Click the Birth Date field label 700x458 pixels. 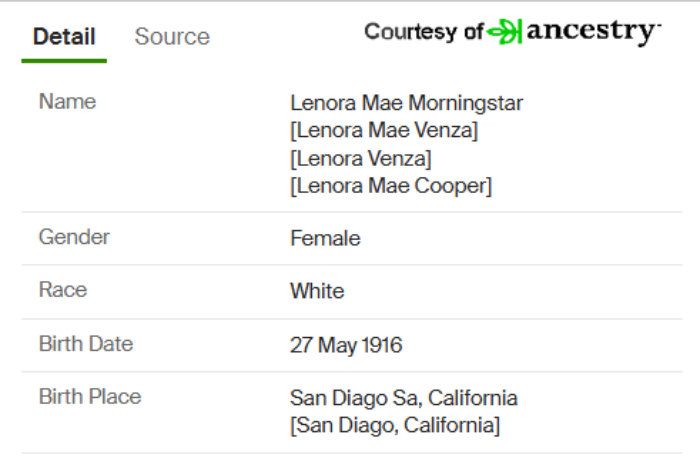click(86, 344)
